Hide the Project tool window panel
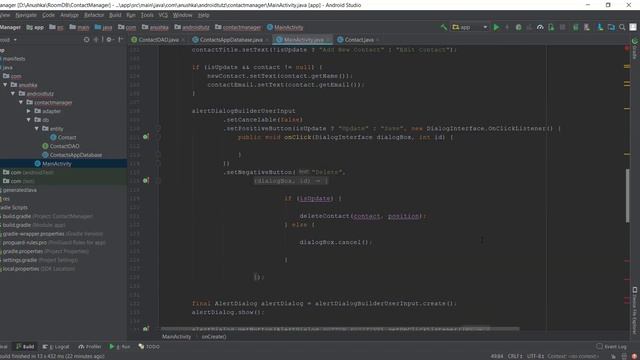 tap(120, 40)
